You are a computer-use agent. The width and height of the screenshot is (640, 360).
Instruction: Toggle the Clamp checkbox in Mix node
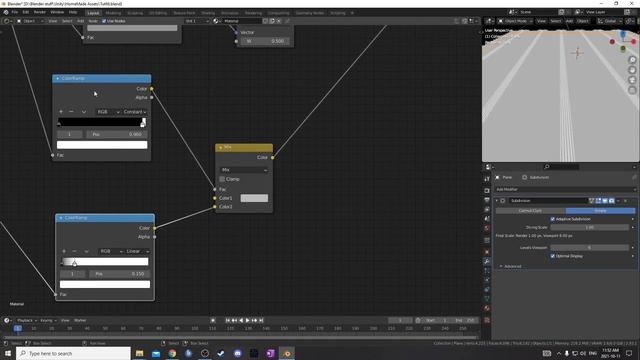222,179
